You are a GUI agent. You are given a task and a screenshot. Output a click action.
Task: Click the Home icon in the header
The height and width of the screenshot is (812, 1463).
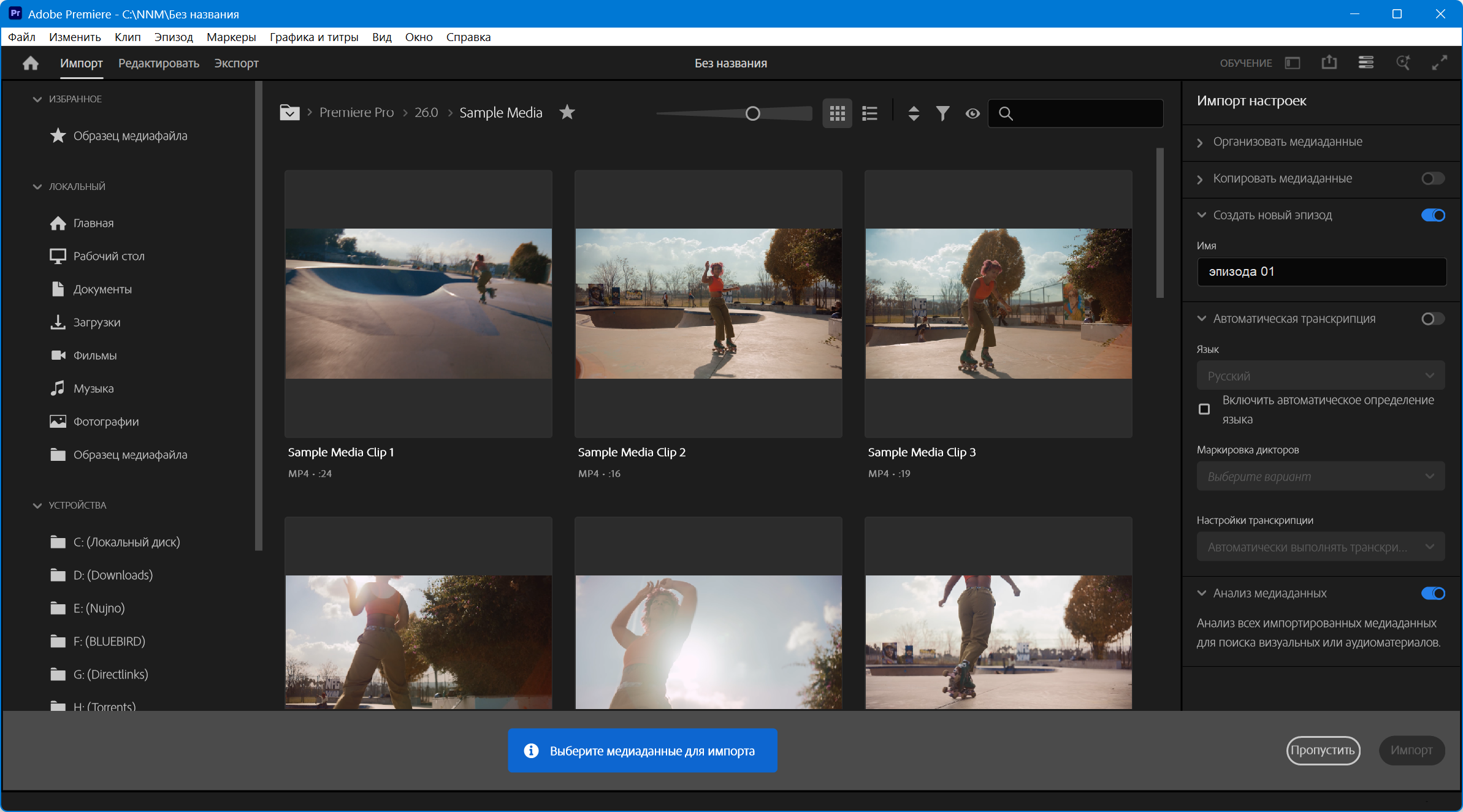(30, 63)
